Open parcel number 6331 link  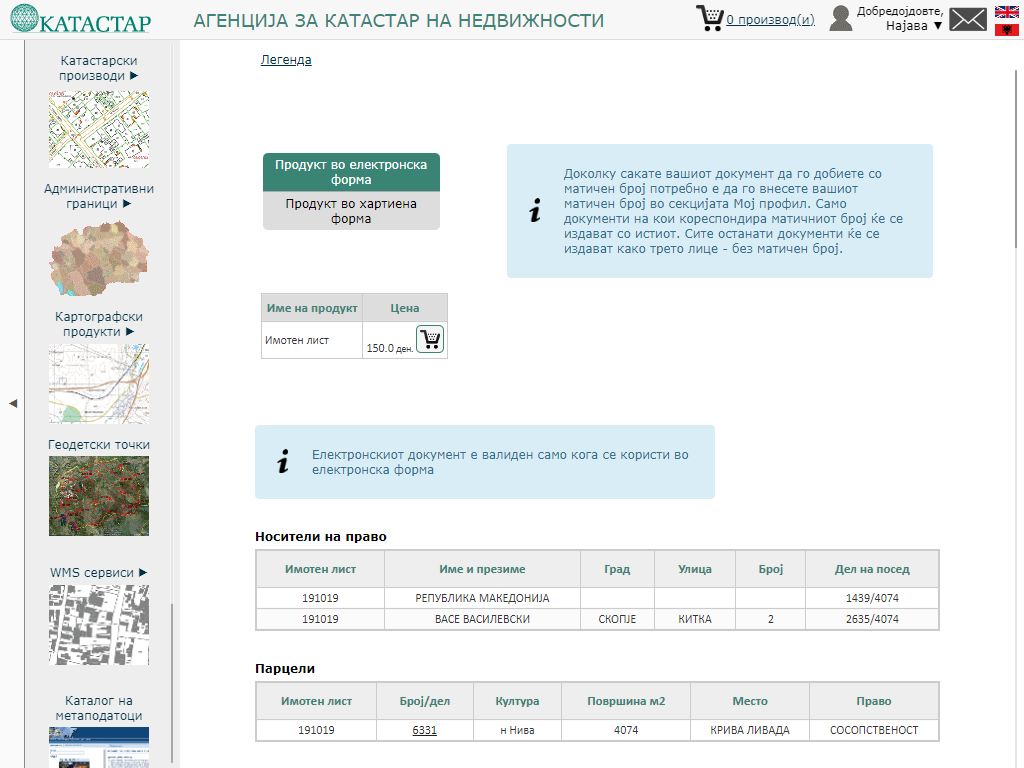click(x=424, y=730)
